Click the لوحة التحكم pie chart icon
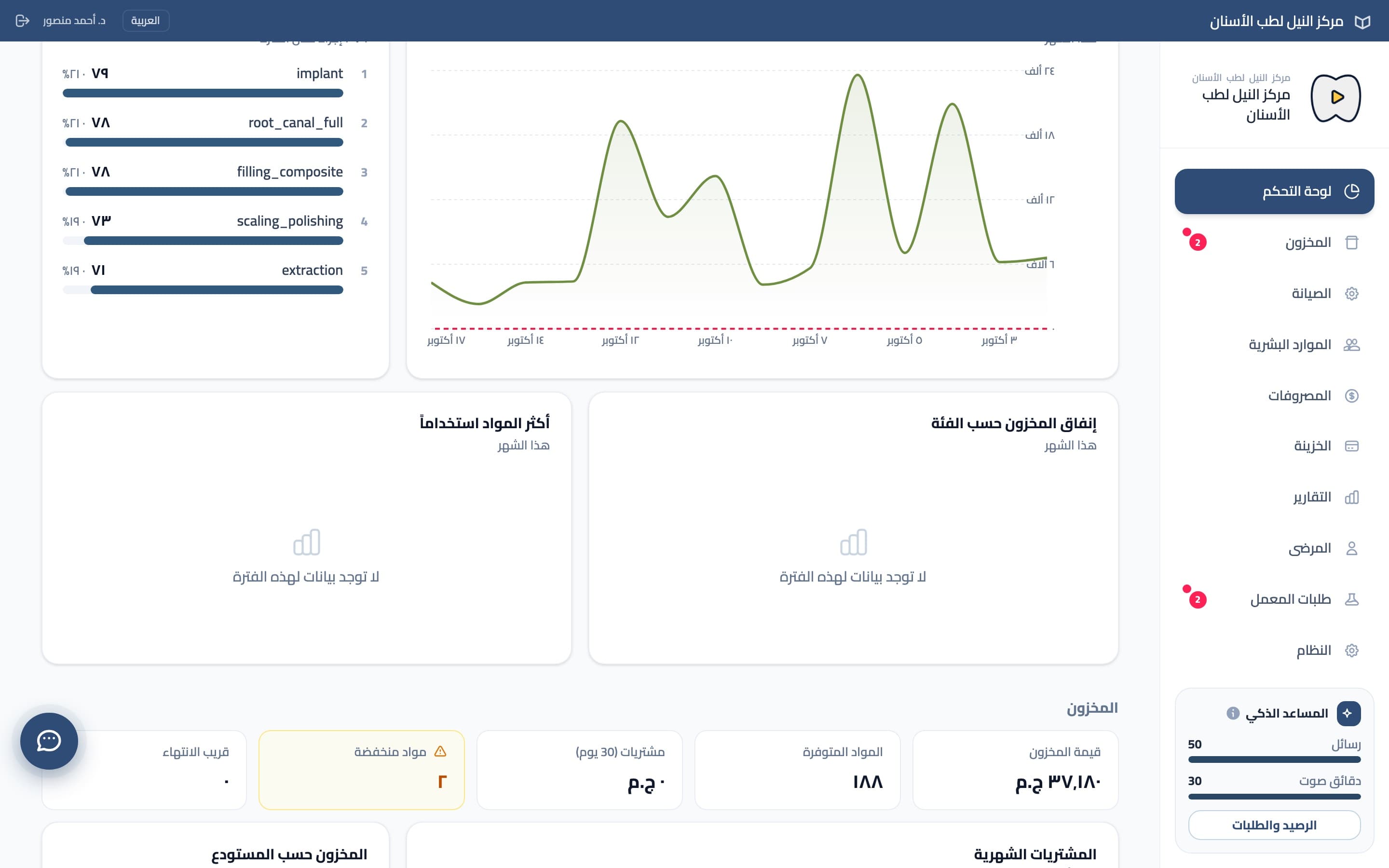 [1352, 191]
